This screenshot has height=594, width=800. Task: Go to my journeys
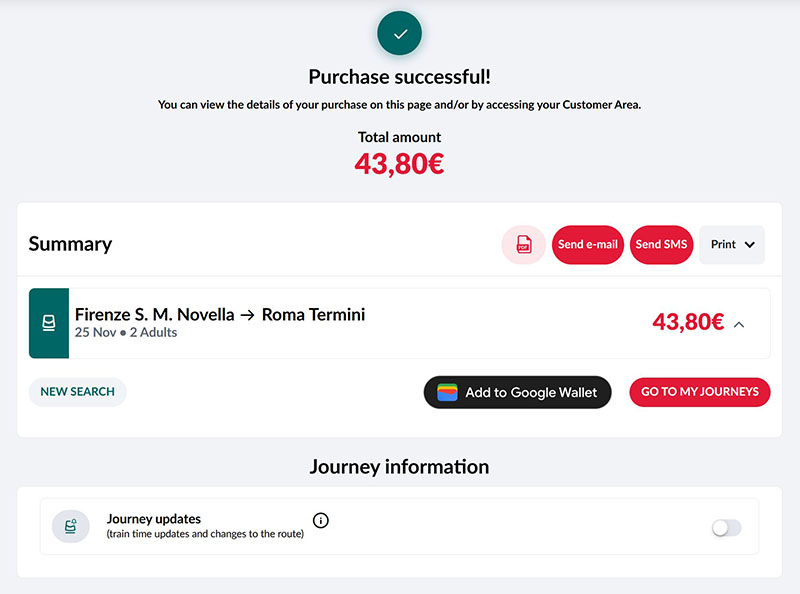click(699, 392)
